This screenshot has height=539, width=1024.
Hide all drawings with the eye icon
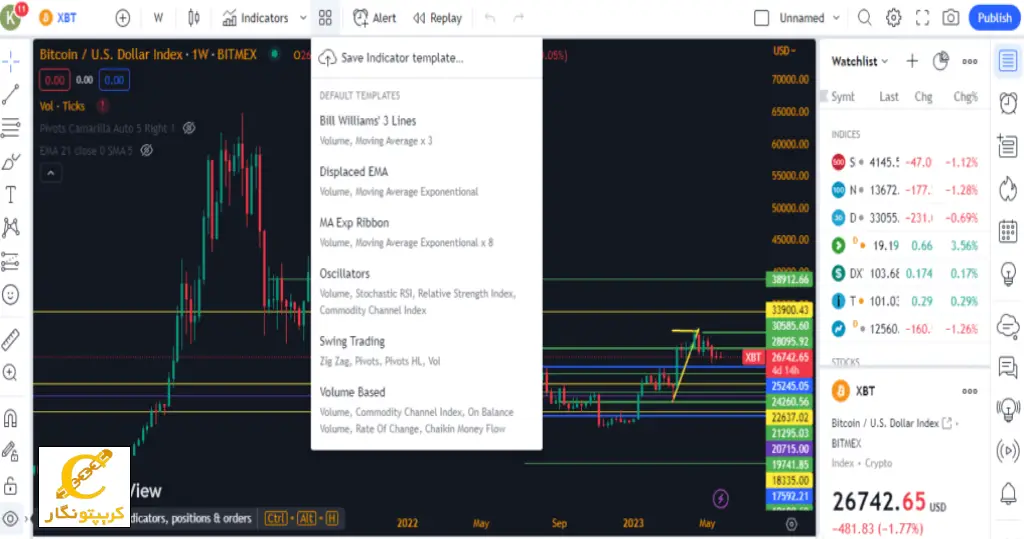point(10,518)
